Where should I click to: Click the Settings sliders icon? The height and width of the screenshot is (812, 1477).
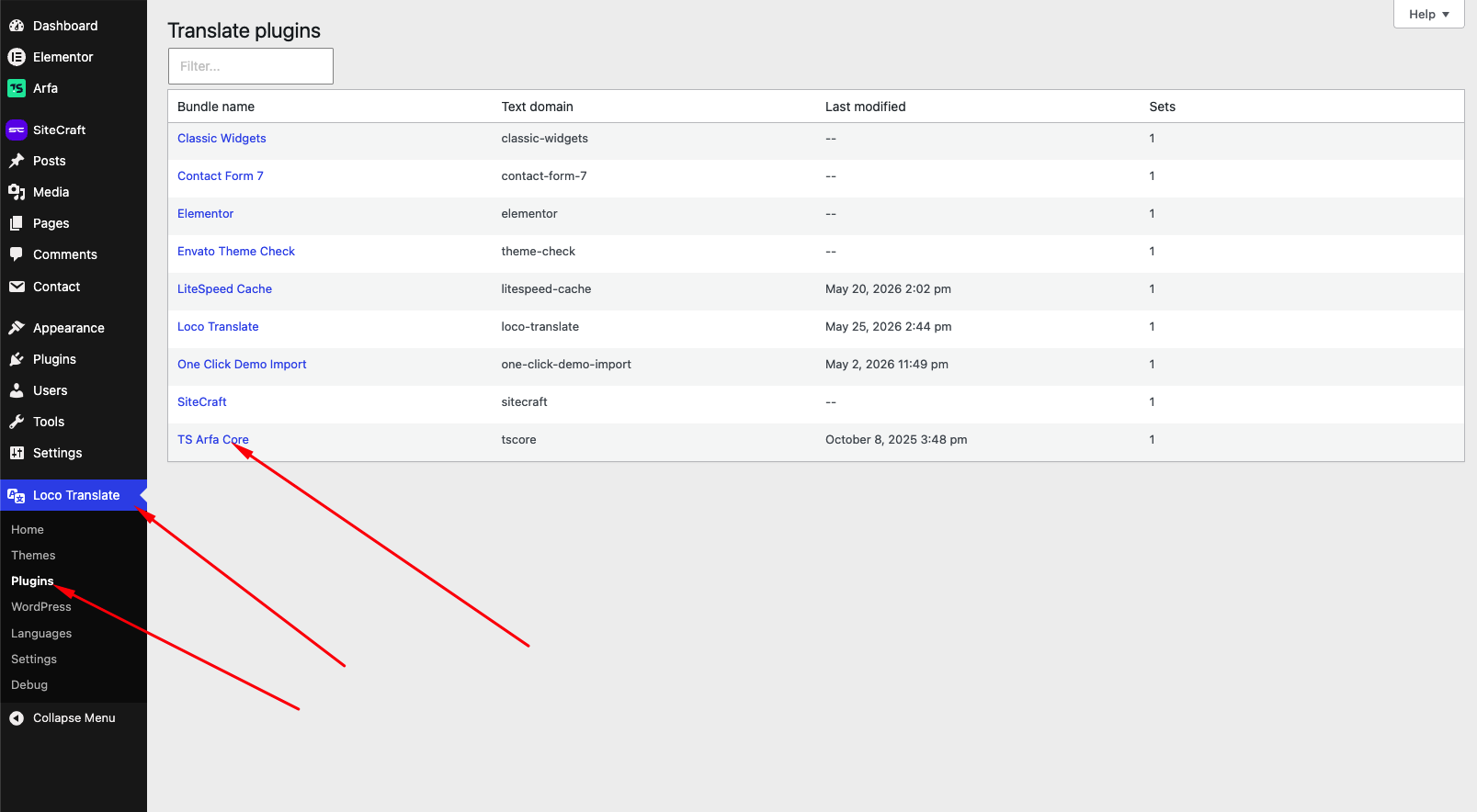[x=17, y=453]
